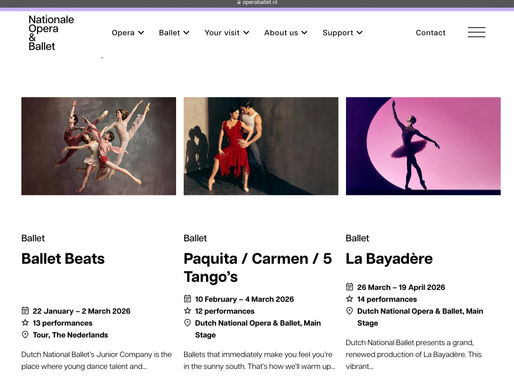Open the Support dropdown menu
Screen dimensions: 514x386
pyautogui.click(x=342, y=33)
